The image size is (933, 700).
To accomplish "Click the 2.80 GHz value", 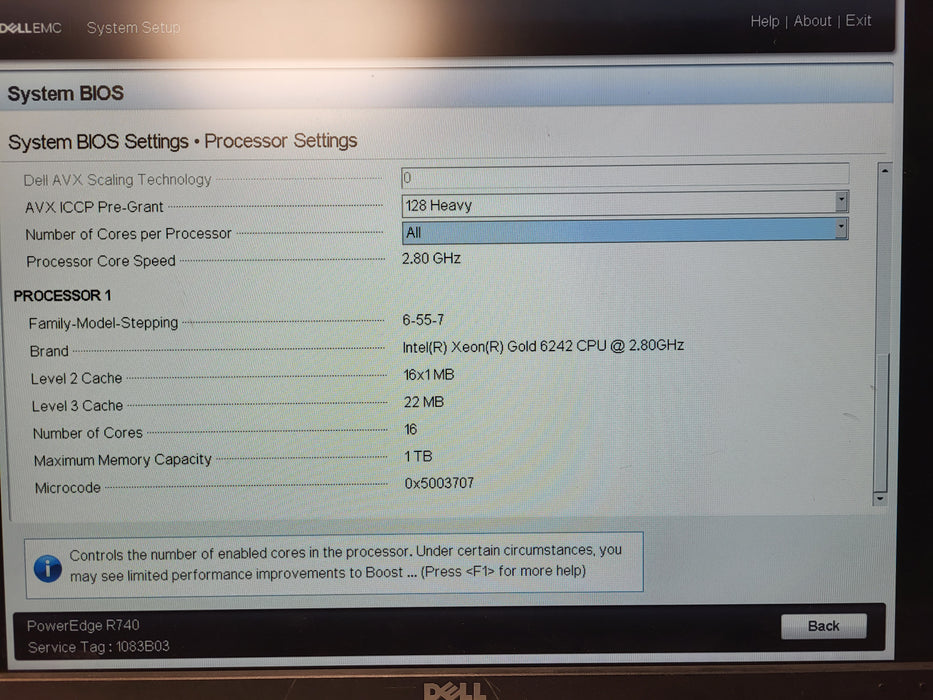I will [431, 258].
